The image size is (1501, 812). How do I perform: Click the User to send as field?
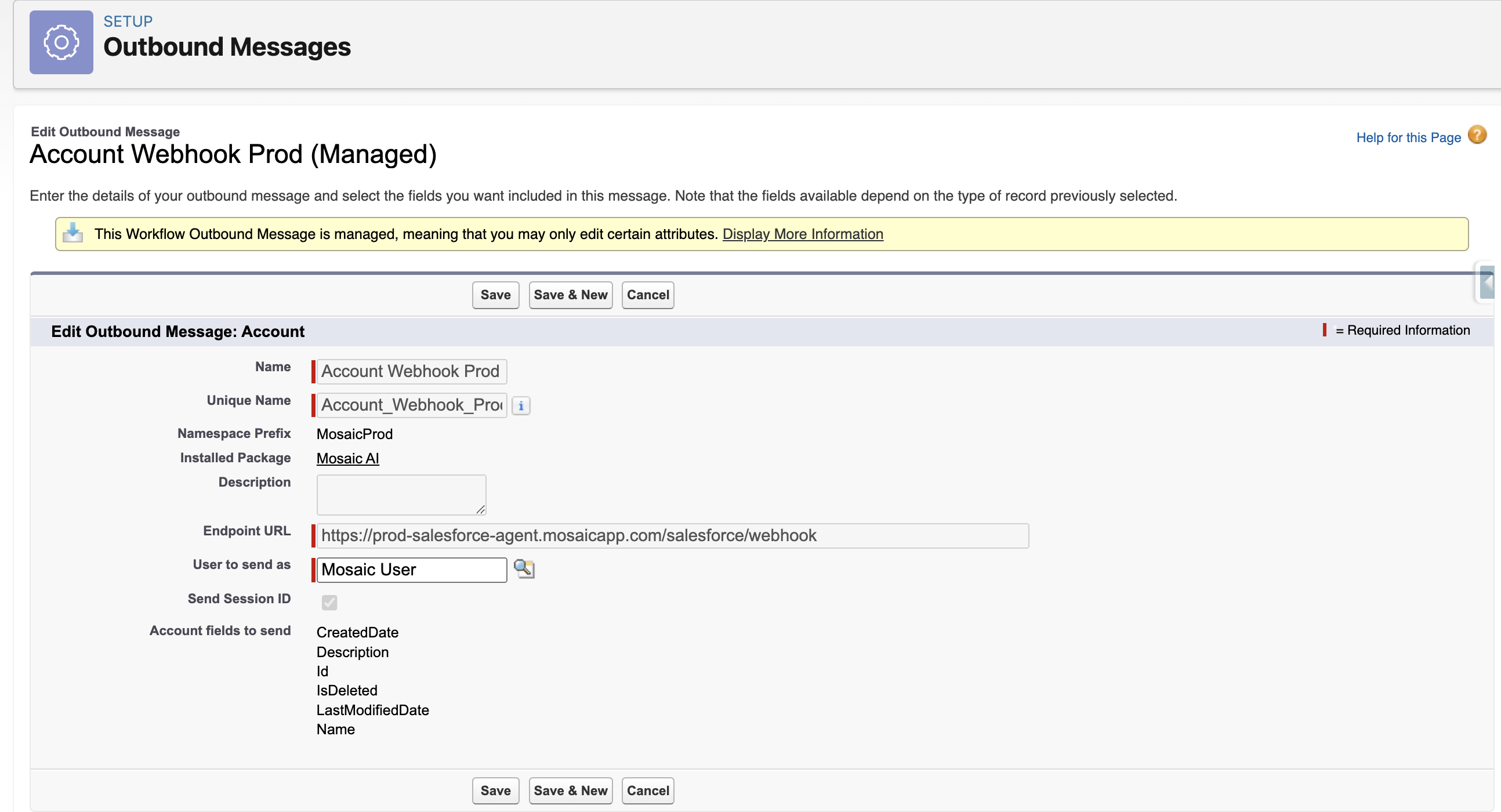pos(411,569)
